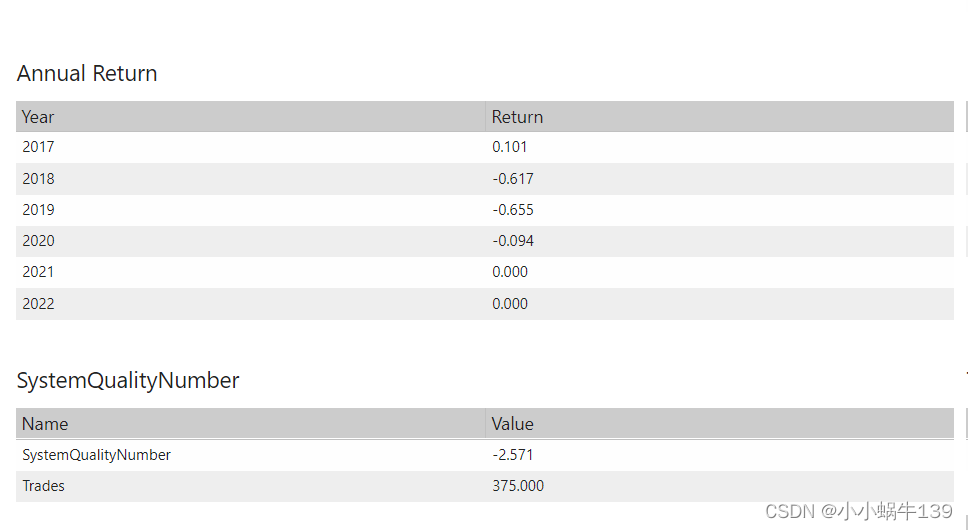Screen dimensions: 968x530
Task: Click the 2017 year cell
Action: pyautogui.click(x=38, y=147)
